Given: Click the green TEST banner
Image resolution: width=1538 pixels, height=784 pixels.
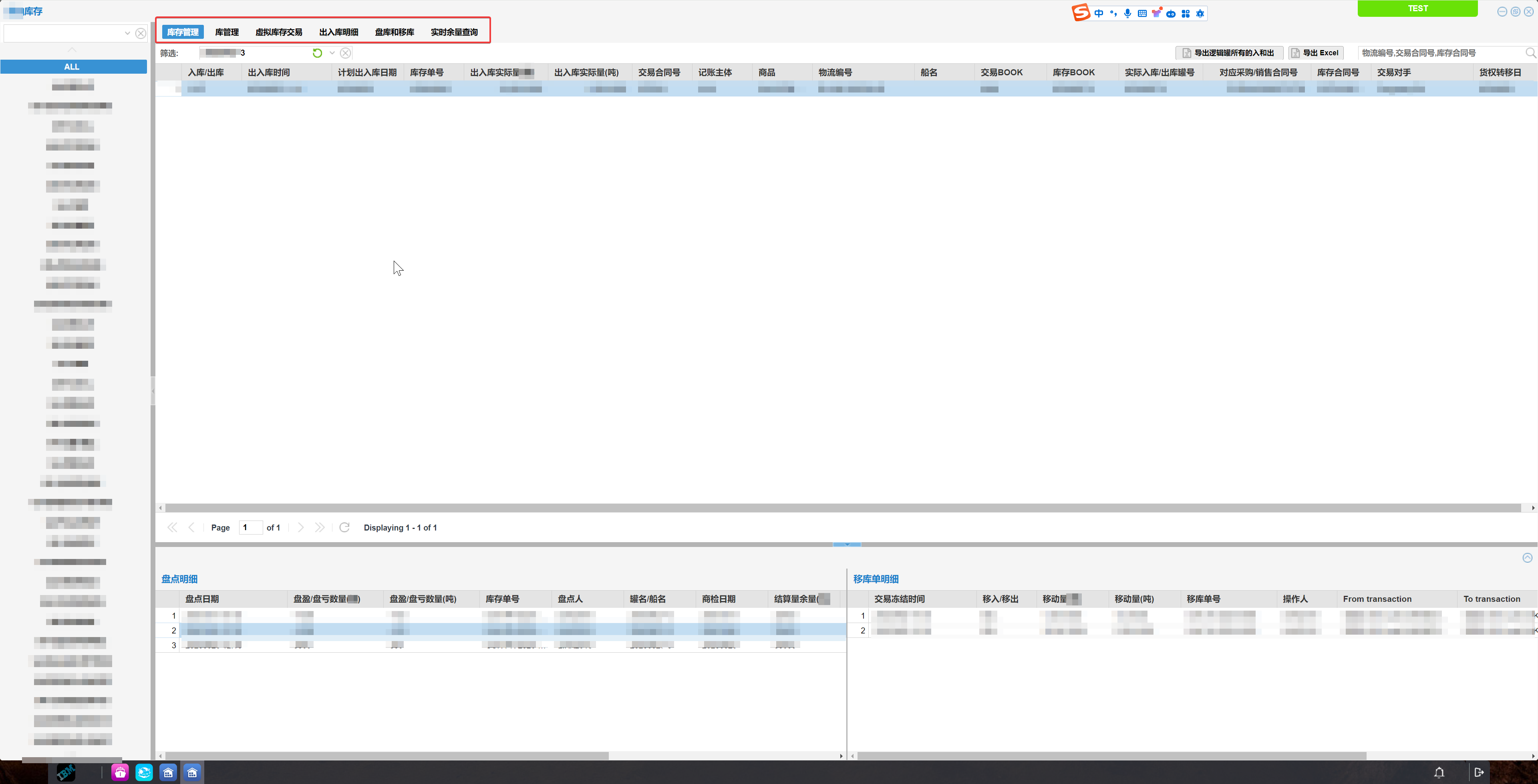Looking at the screenshot, I should pos(1417,8).
